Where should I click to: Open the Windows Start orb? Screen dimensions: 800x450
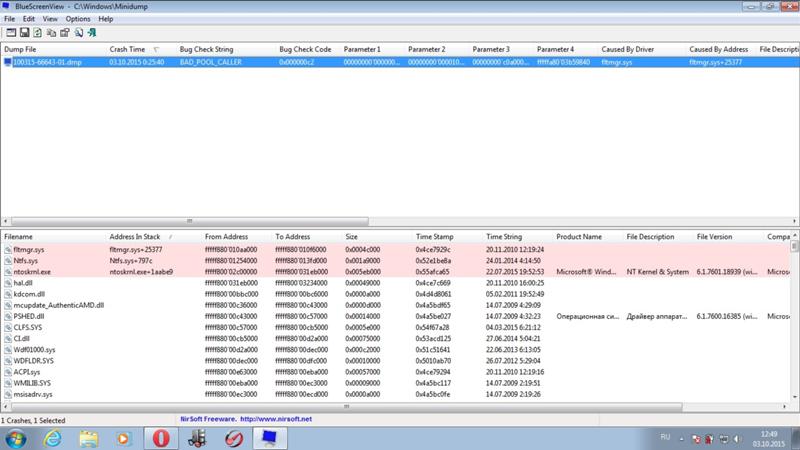[16, 439]
